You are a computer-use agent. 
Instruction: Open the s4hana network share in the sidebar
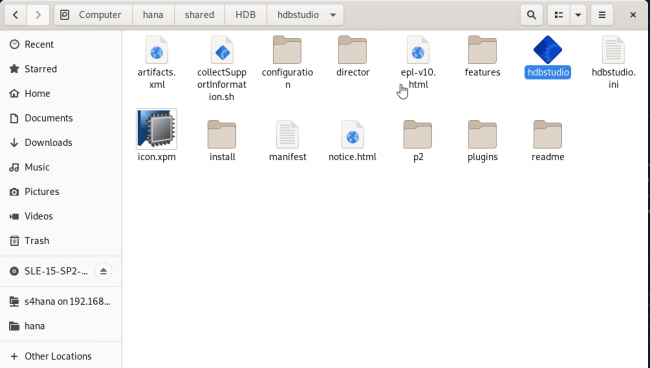(61, 301)
